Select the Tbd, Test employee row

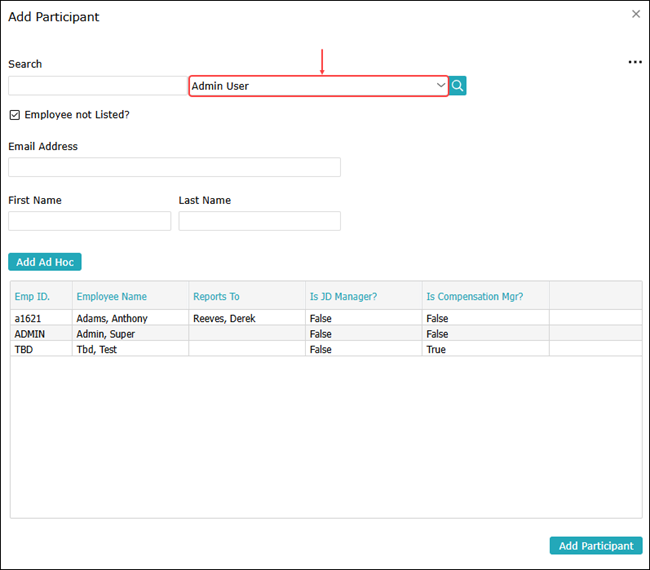point(96,350)
